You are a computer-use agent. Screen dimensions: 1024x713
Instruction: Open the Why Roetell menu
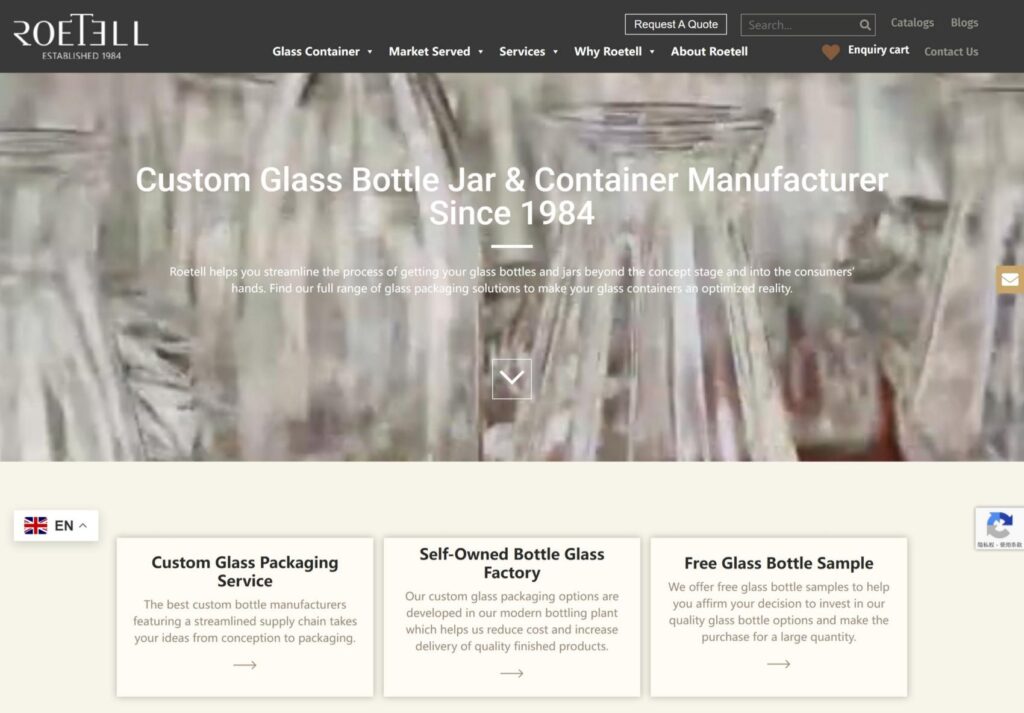point(614,52)
